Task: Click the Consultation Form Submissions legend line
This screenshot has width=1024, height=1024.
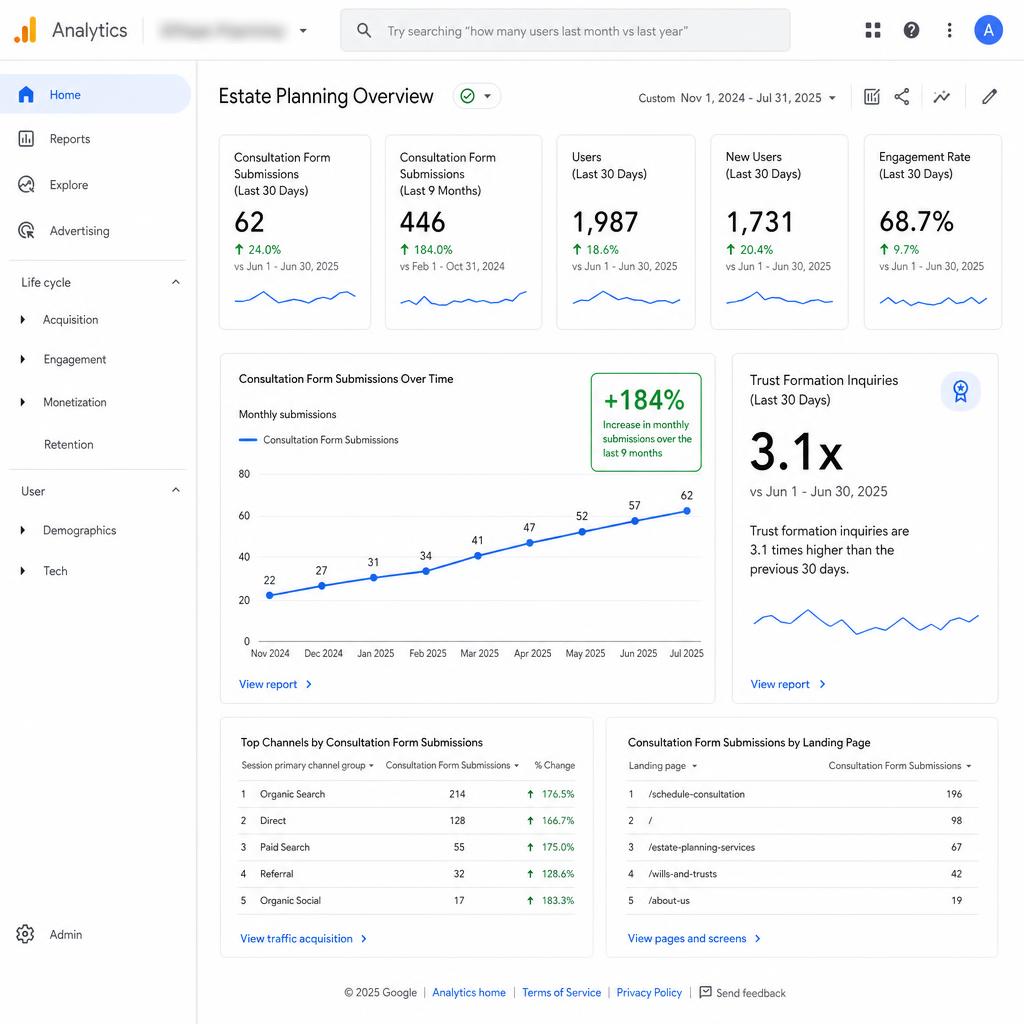Action: tap(248, 440)
